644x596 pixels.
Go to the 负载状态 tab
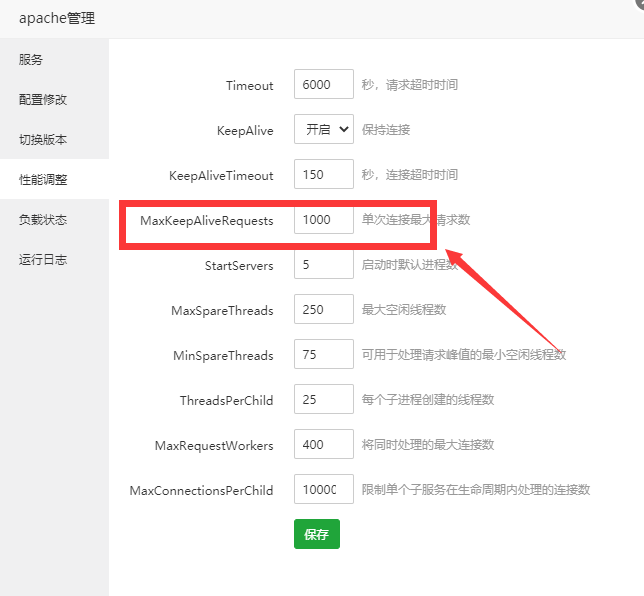[x=43, y=220]
